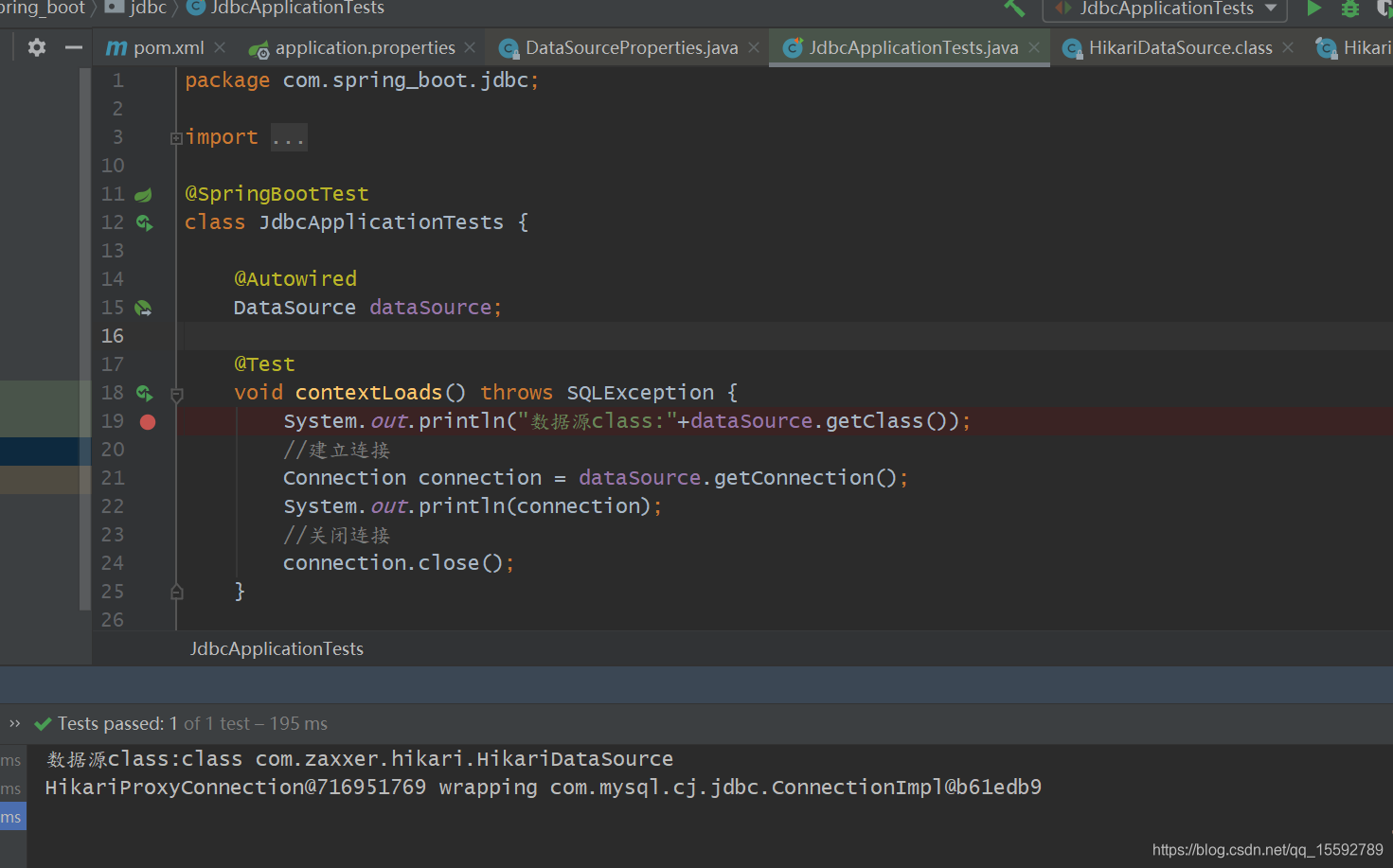The width and height of the screenshot is (1393, 868).
Task: Click the @Test annotation
Action: [x=264, y=364]
